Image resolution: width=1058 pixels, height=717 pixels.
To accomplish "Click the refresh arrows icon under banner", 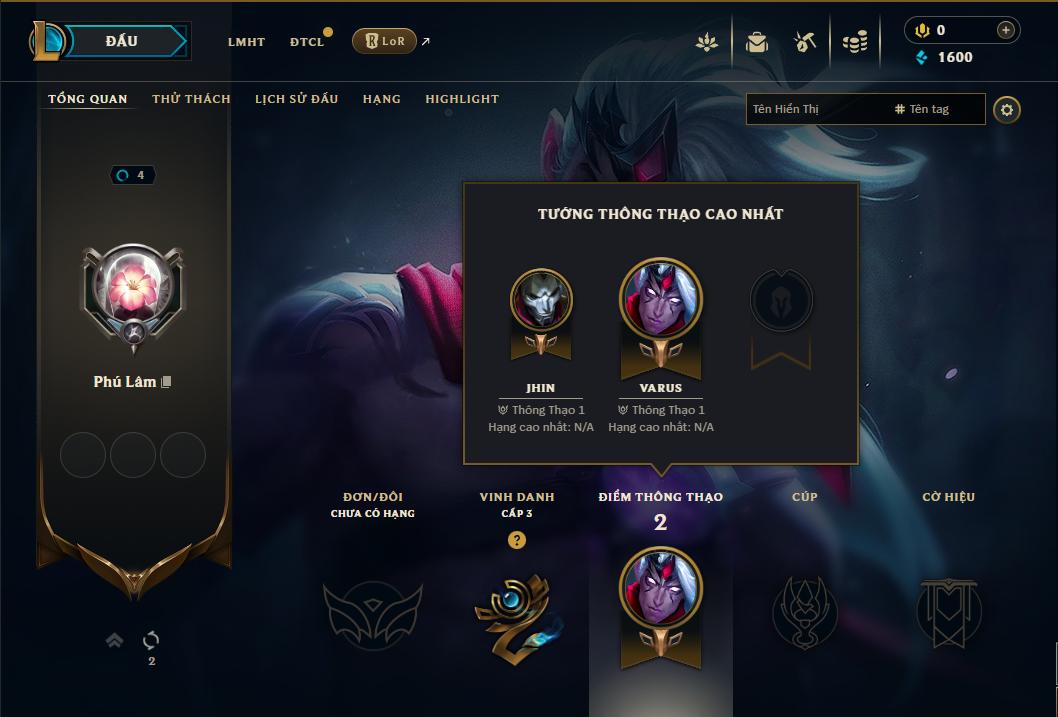I will pyautogui.click(x=151, y=640).
